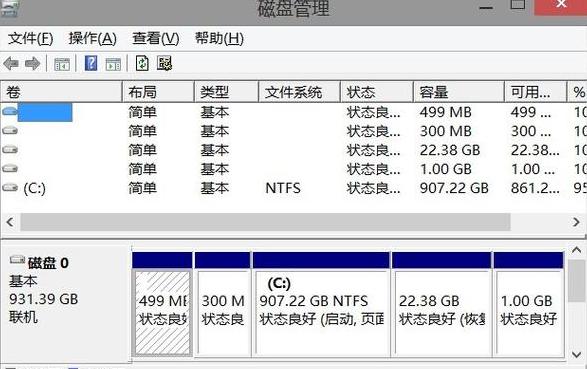Select the 22.38 GB volume row
Image resolution: width=587 pixels, height=369 pixels.
coord(294,150)
